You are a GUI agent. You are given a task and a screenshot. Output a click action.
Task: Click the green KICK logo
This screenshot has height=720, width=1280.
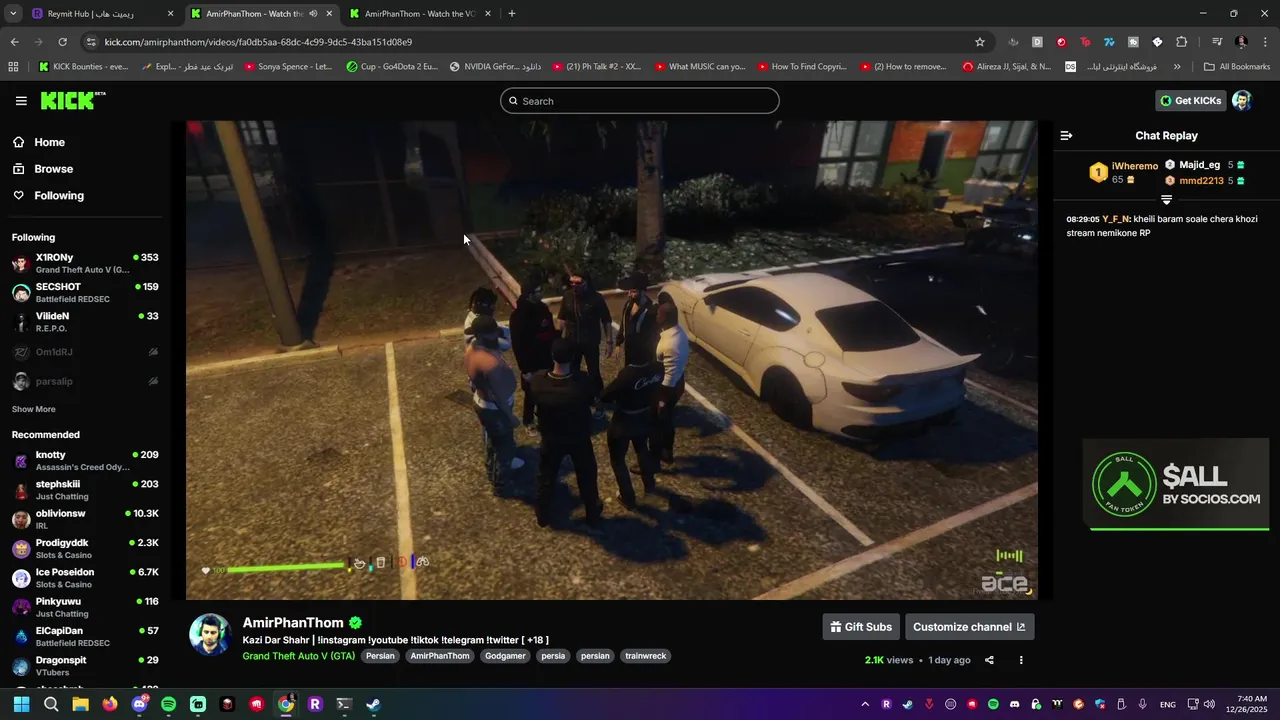coord(73,101)
